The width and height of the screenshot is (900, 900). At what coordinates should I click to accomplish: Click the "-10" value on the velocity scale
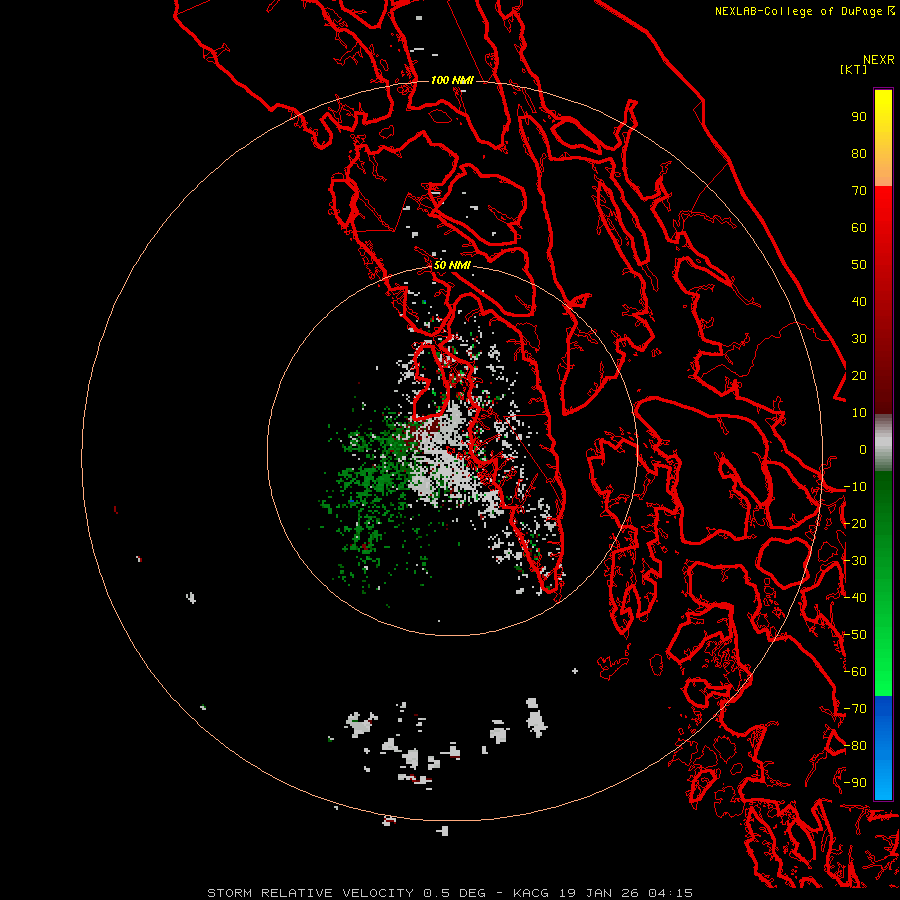pyautogui.click(x=855, y=487)
